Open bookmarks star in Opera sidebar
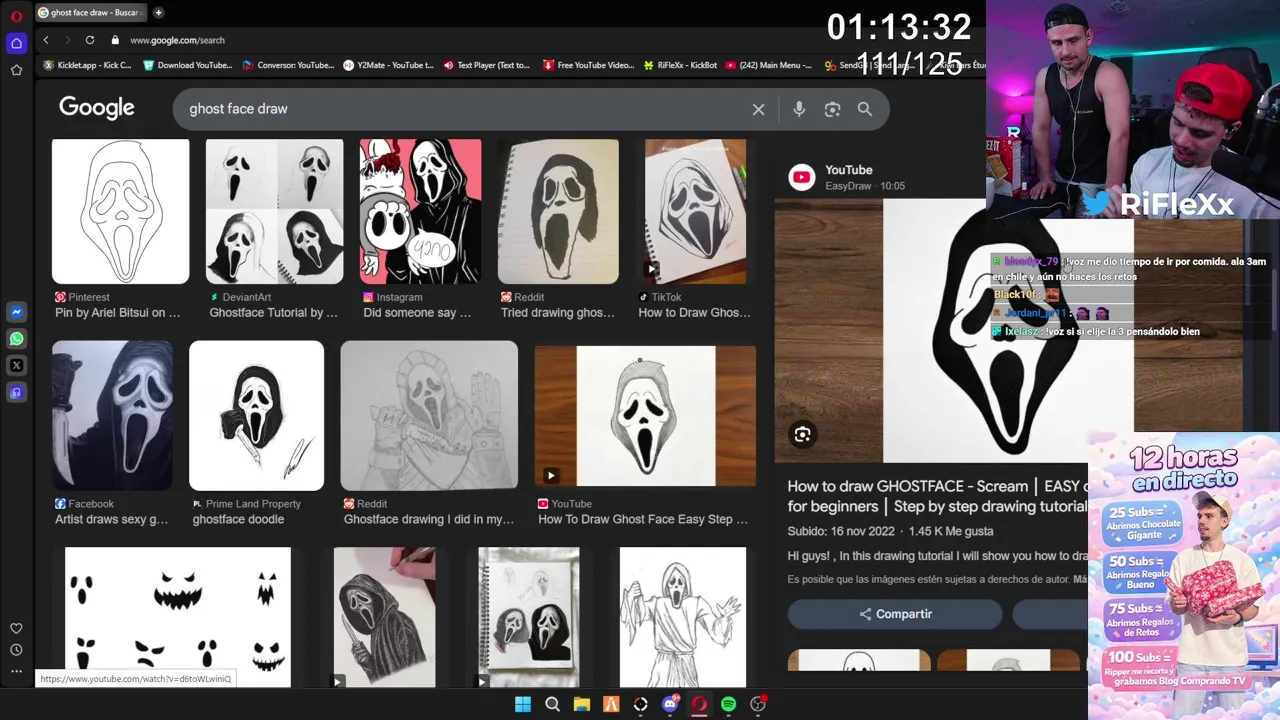Image resolution: width=1280 pixels, height=720 pixels. [x=16, y=70]
